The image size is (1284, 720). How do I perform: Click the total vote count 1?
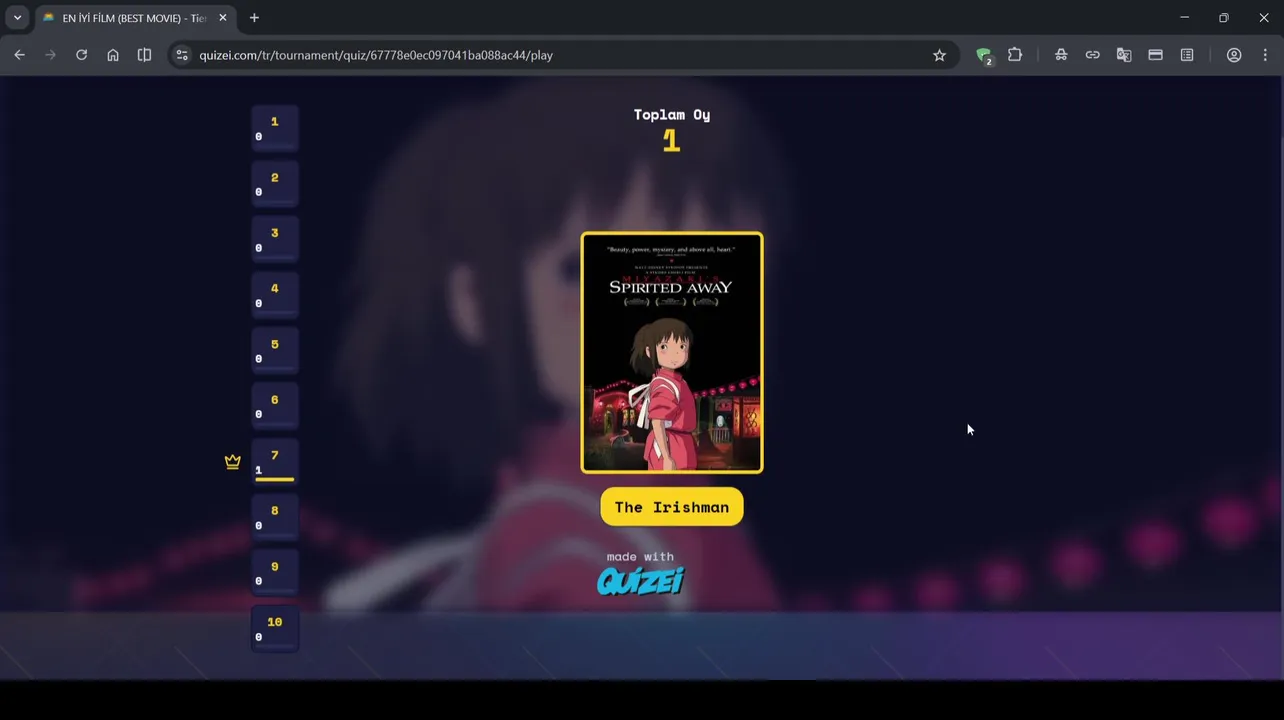pos(672,141)
